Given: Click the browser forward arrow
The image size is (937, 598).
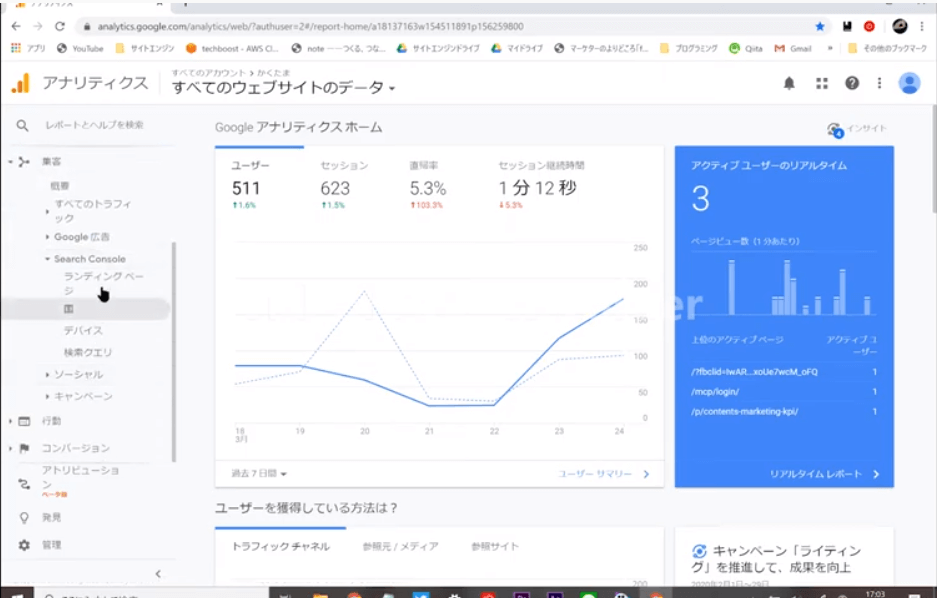Looking at the screenshot, I should [x=38, y=26].
